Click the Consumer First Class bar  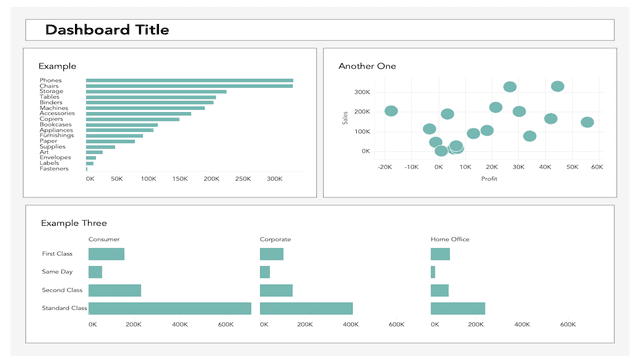(x=106, y=254)
